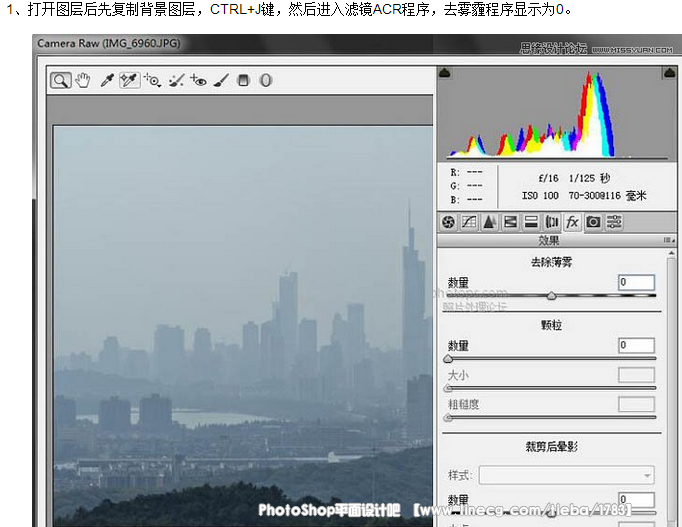Image resolution: width=682 pixels, height=527 pixels.
Task: Open the Effects panel flyout menu
Action: pyautogui.click(x=669, y=240)
